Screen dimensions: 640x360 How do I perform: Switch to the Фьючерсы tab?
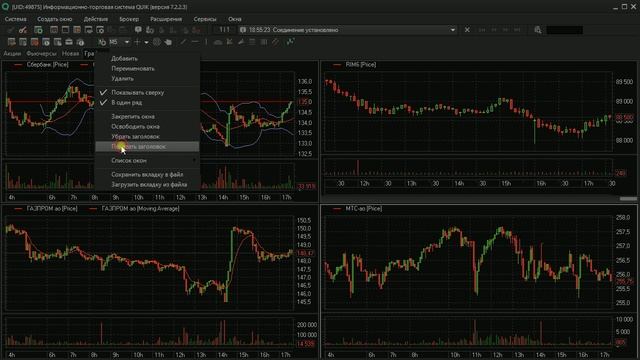41,53
